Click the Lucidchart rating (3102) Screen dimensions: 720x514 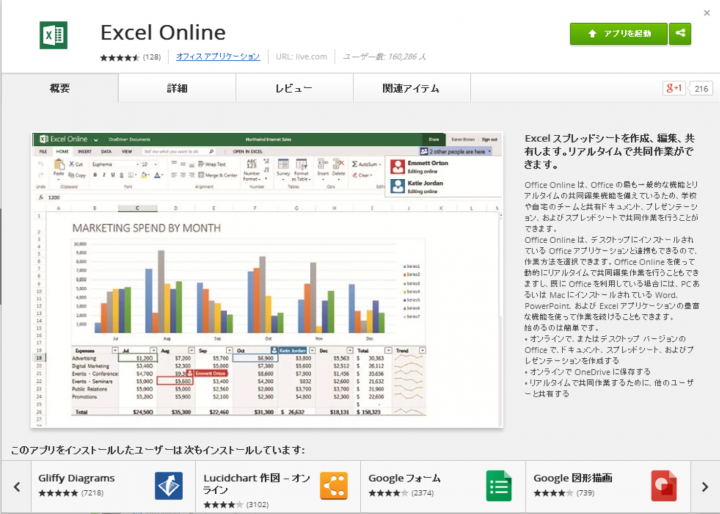click(x=236, y=504)
